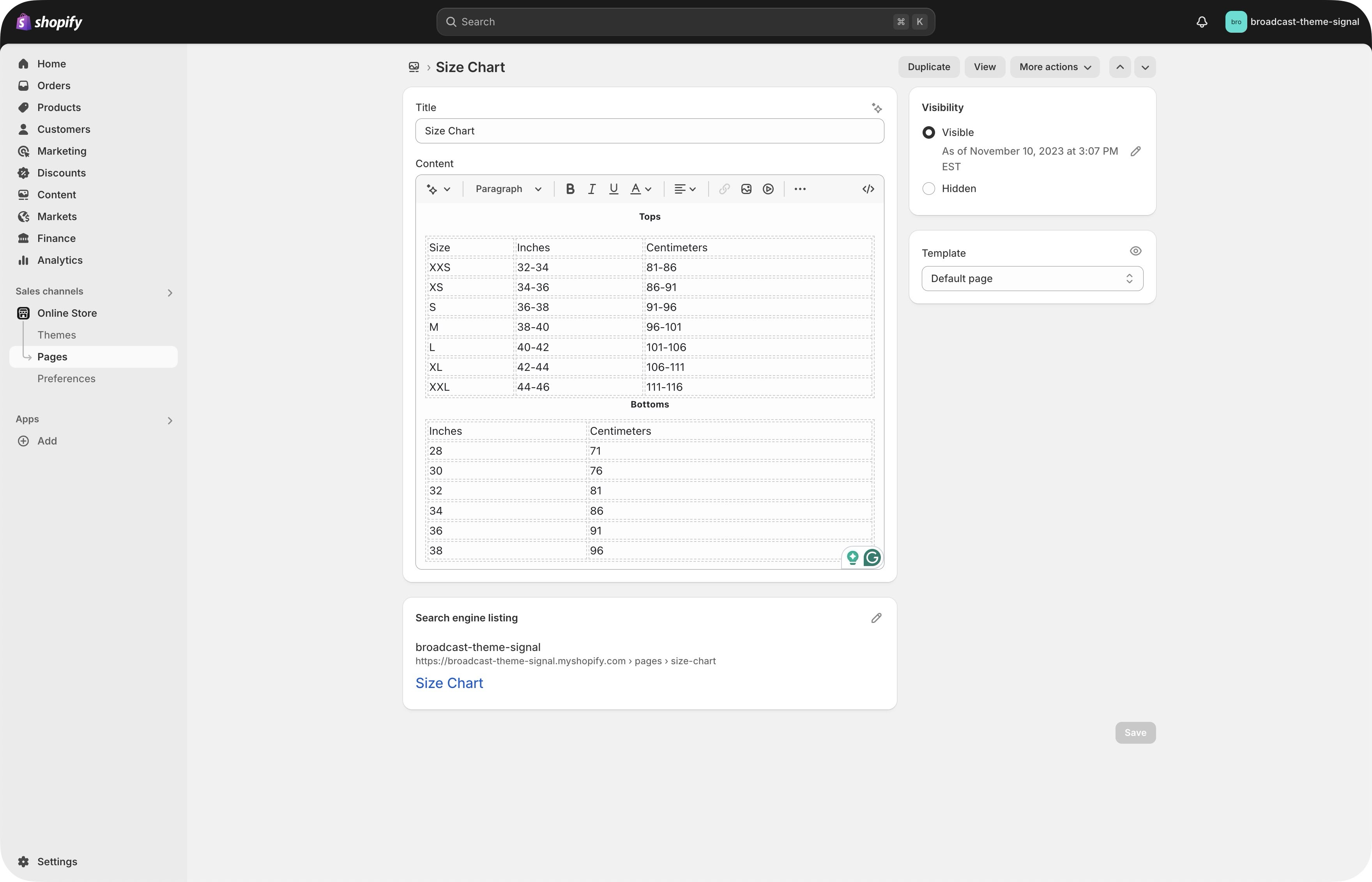Viewport: 1372px width, 882px height.
Task: Insert an image via the toolbar icon
Action: 746,189
